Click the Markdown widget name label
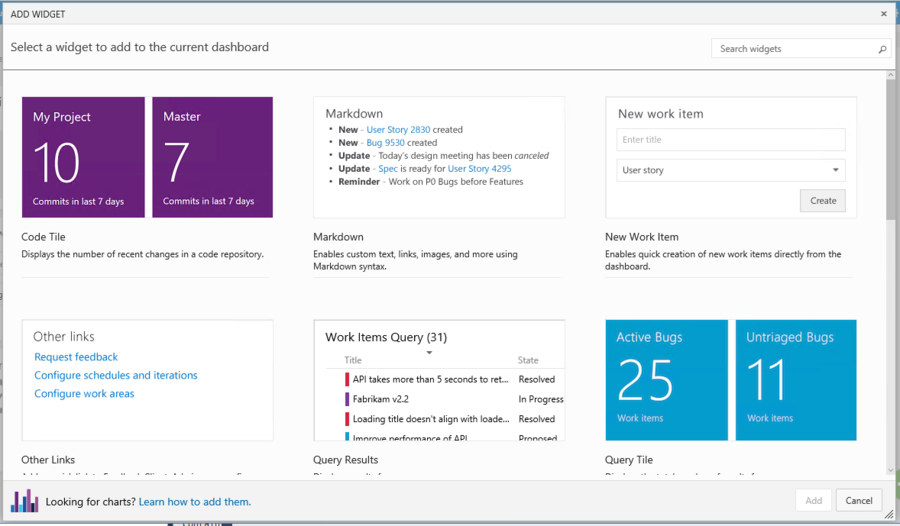This screenshot has height=526, width=900. click(x=338, y=237)
